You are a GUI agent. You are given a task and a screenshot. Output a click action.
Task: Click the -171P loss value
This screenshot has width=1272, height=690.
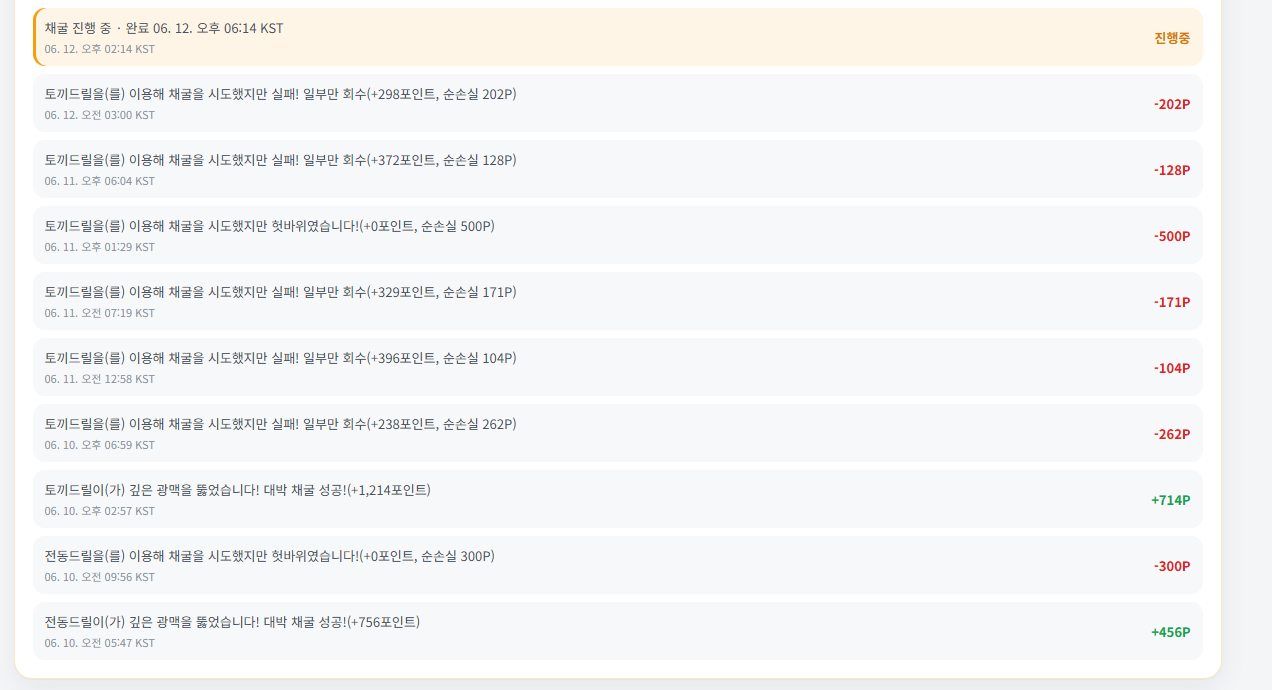[1172, 302]
